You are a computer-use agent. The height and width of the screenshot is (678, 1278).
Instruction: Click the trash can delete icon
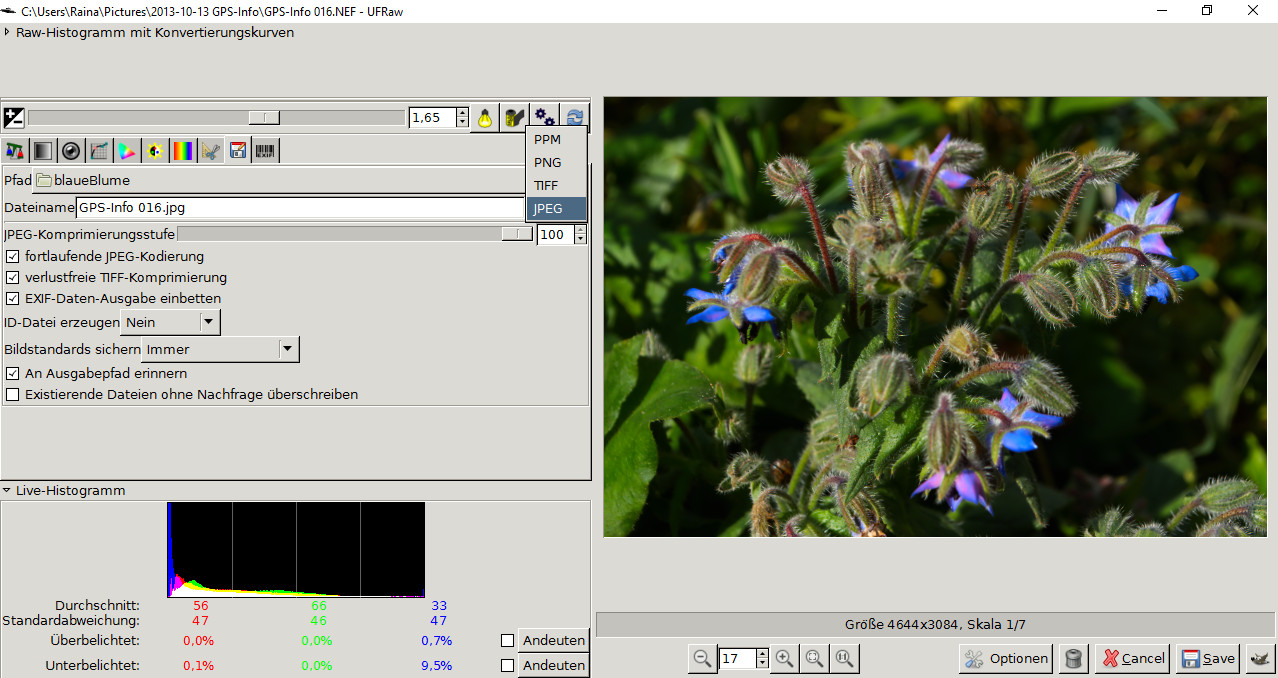pos(1073,658)
